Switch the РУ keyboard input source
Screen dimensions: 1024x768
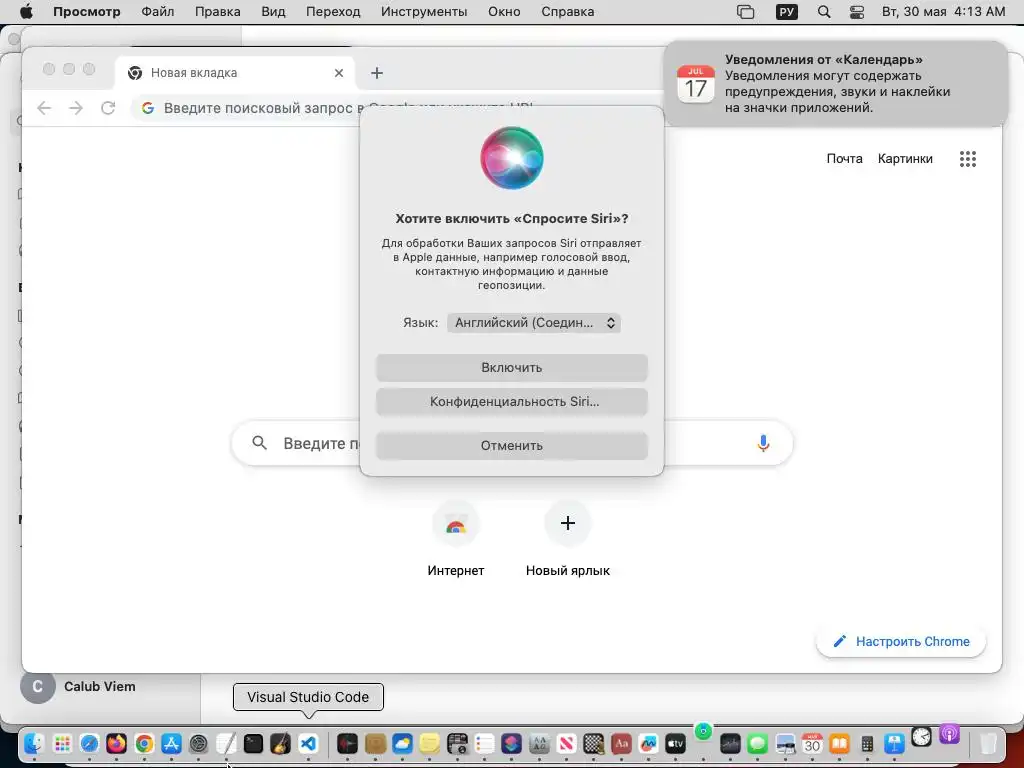coord(787,12)
